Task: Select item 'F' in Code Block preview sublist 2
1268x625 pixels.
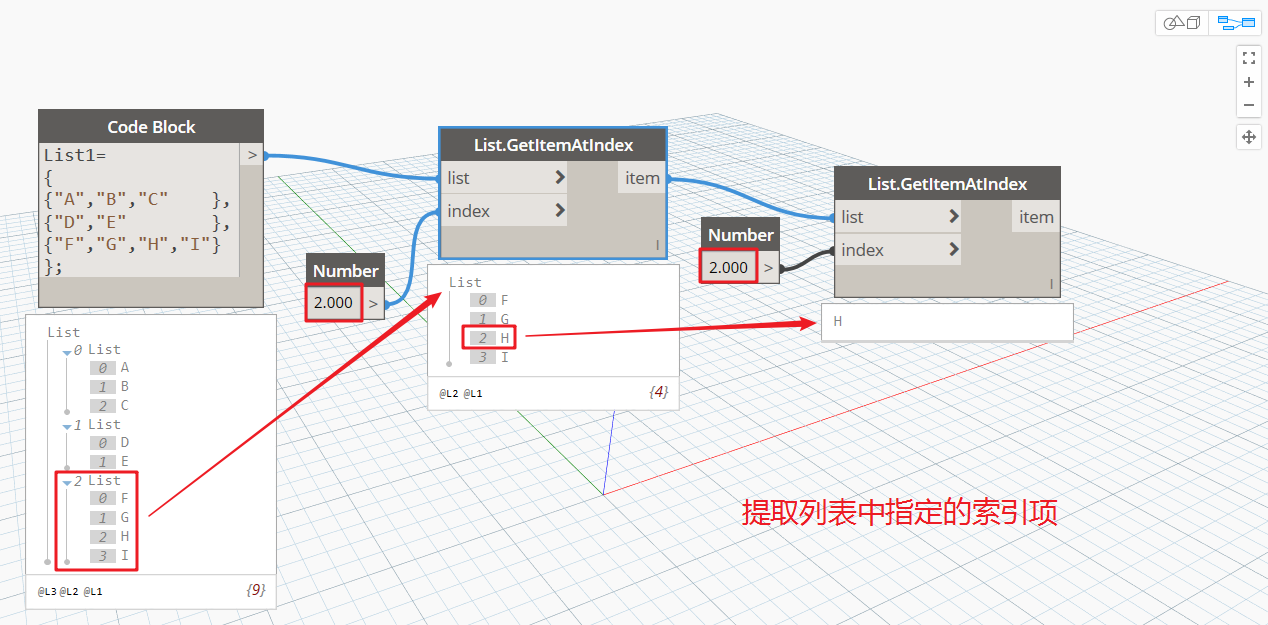Action: 125,499
